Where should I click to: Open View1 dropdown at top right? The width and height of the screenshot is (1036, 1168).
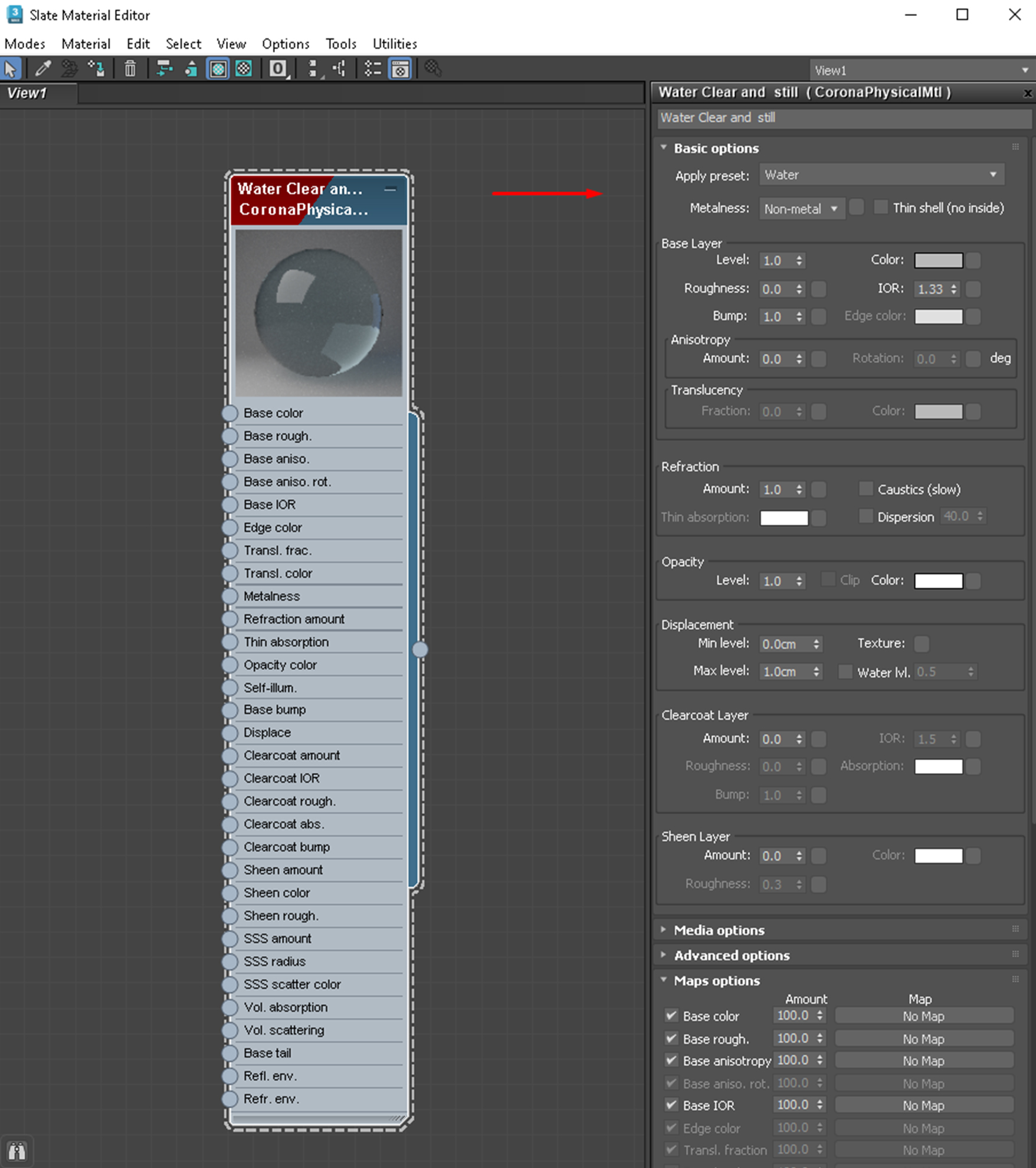(x=921, y=70)
